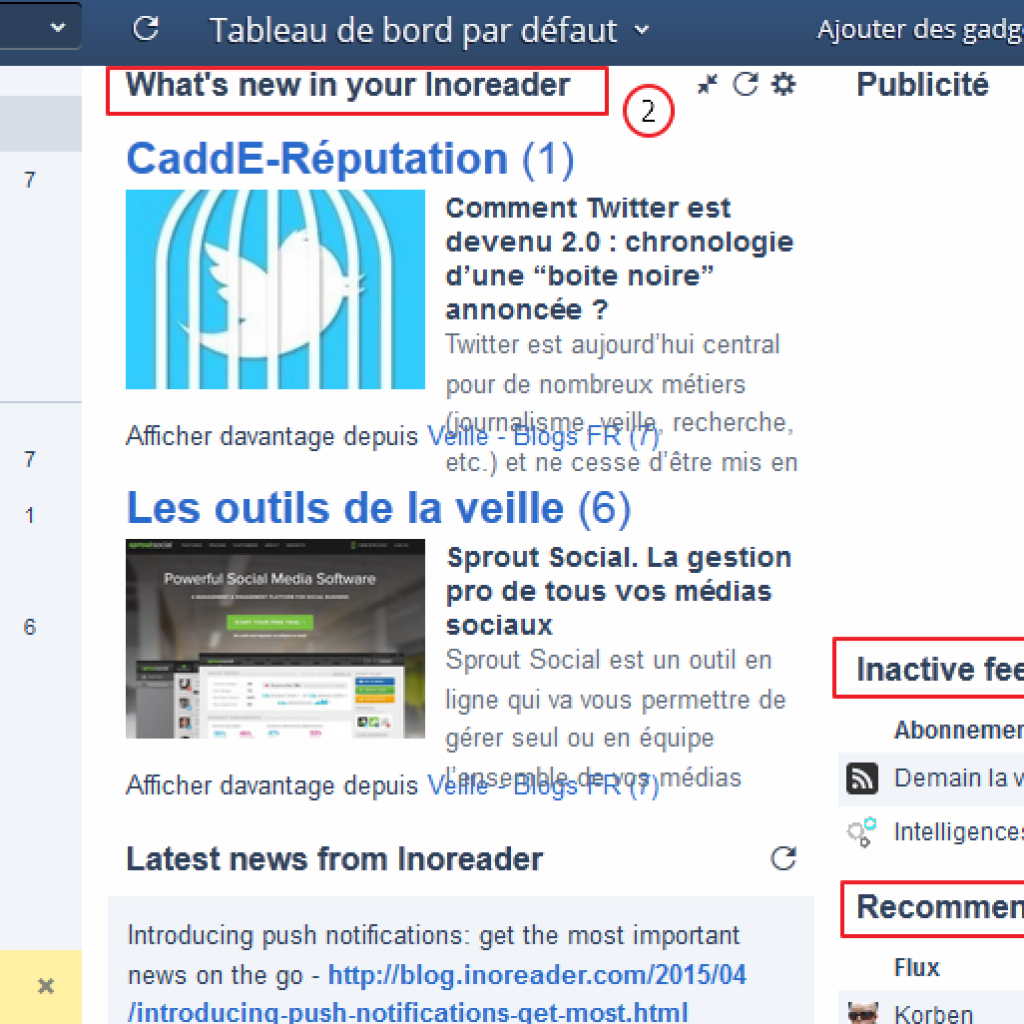This screenshot has height=1024, width=1024.
Task: Open Veille - Blogs FR (7) link under Les outils
Action: 543,785
